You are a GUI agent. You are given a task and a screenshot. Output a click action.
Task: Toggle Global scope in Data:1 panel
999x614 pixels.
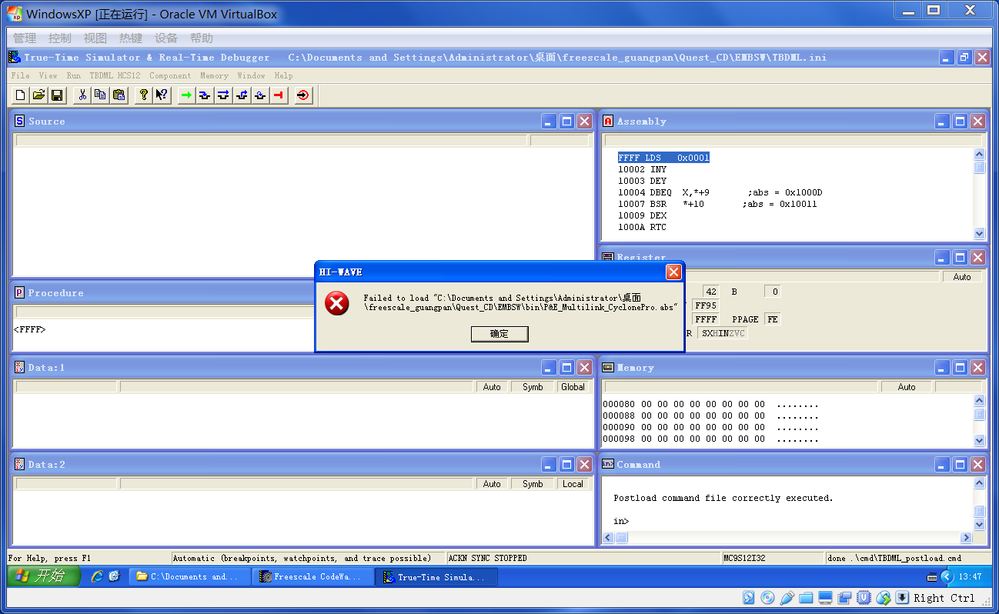click(573, 387)
